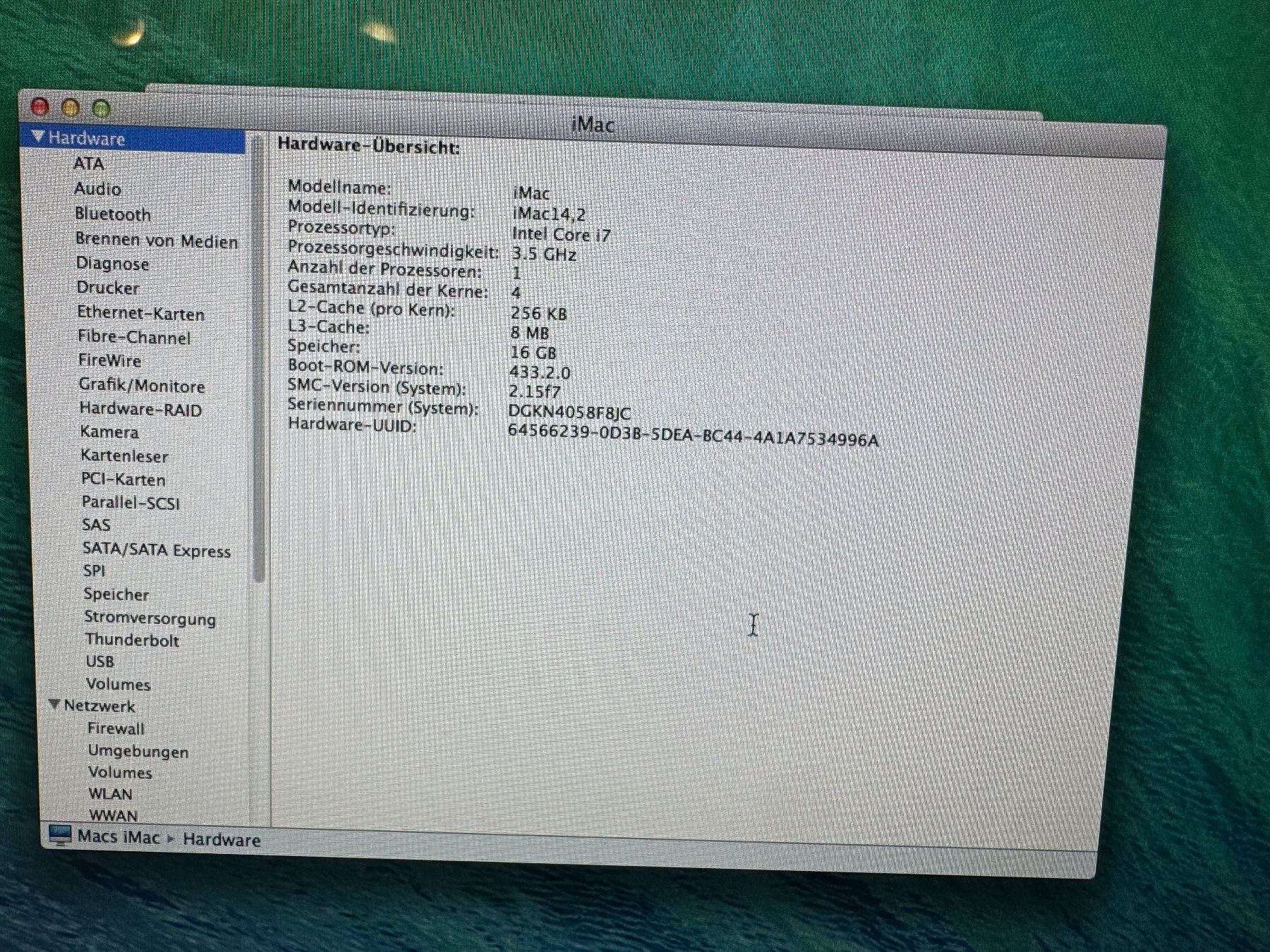This screenshot has width=1270, height=952.
Task: Open the Audio information page
Action: [x=99, y=188]
